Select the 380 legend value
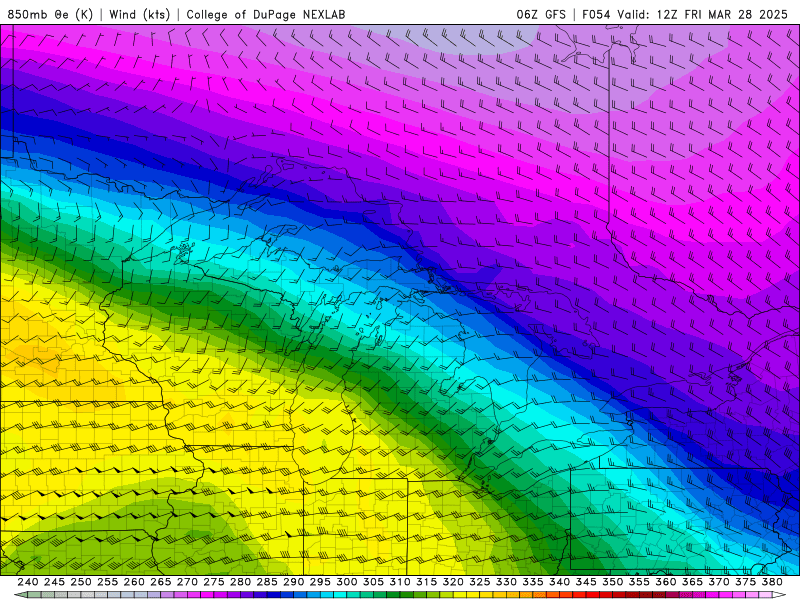 773,582
